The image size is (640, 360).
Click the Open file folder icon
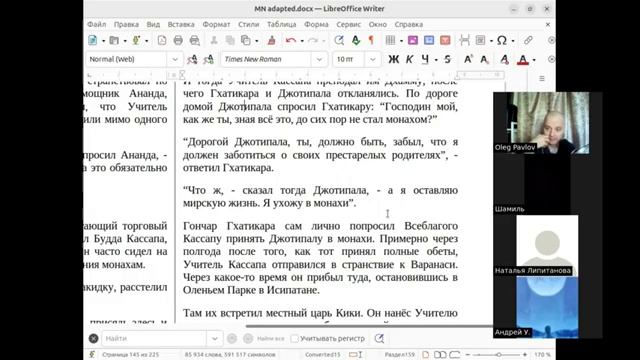pyautogui.click(x=114, y=40)
